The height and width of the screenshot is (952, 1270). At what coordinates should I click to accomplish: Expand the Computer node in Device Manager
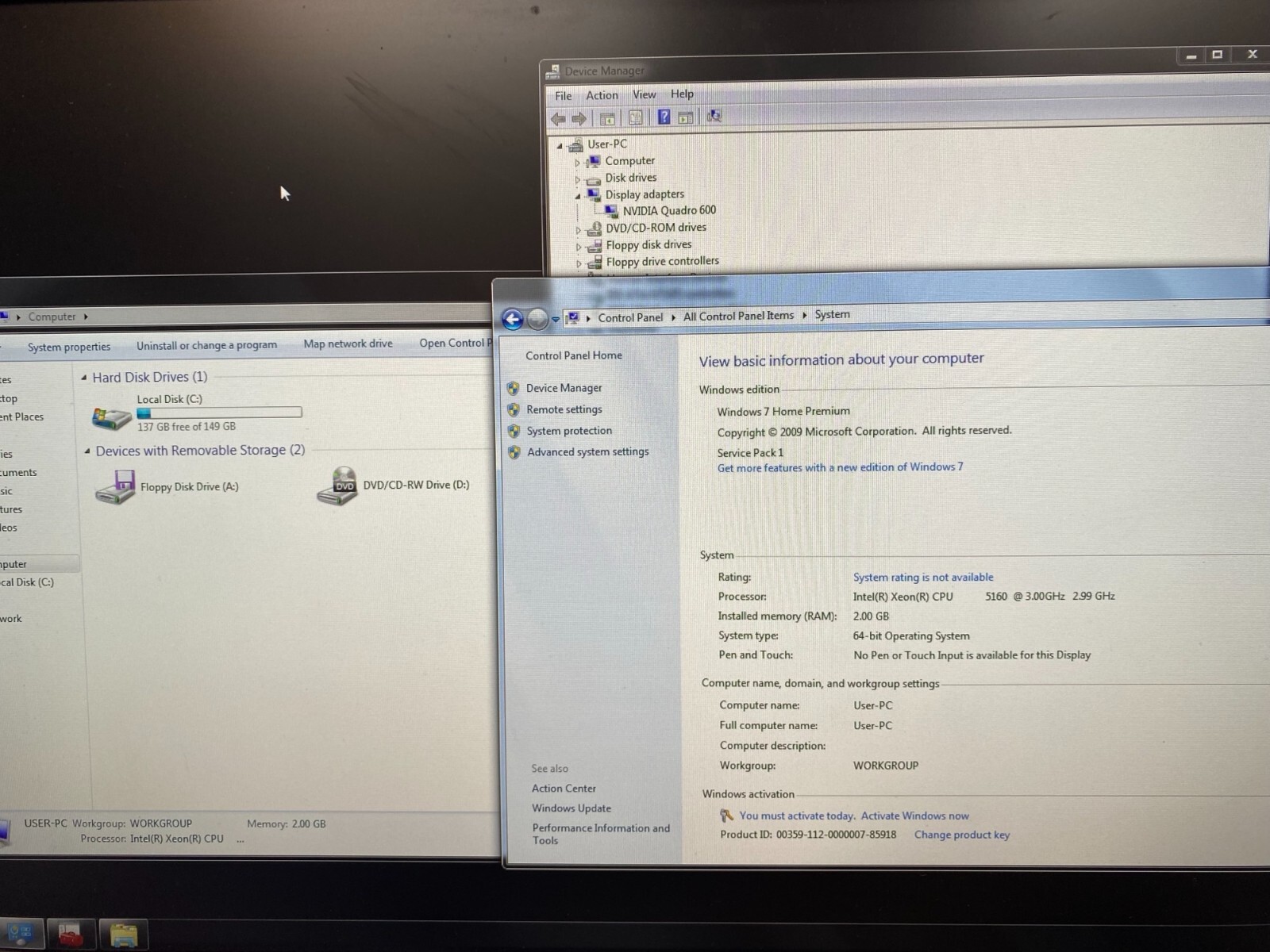[x=578, y=163]
